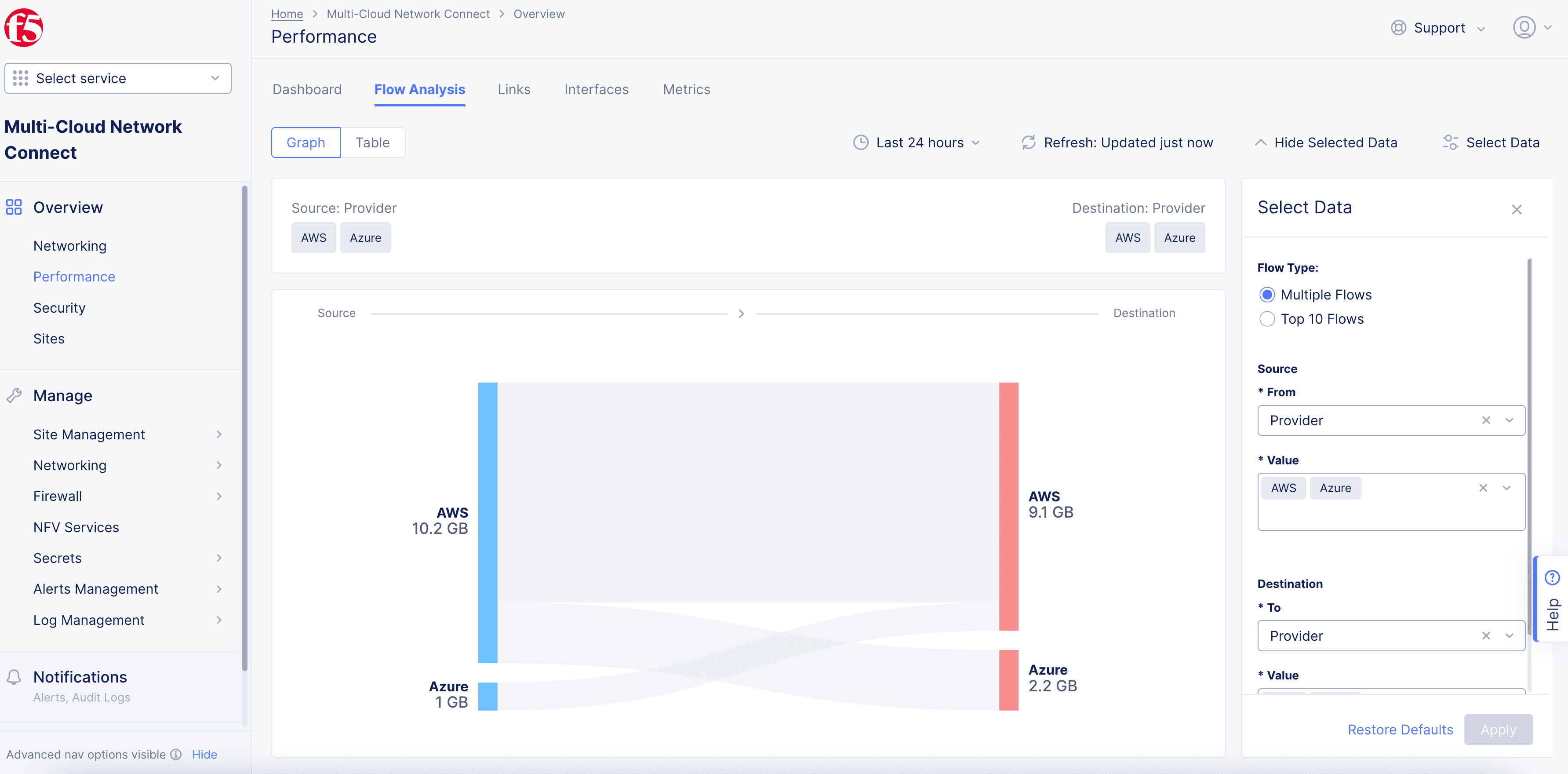
Task: Click the service grid dots icon
Action: click(21, 79)
